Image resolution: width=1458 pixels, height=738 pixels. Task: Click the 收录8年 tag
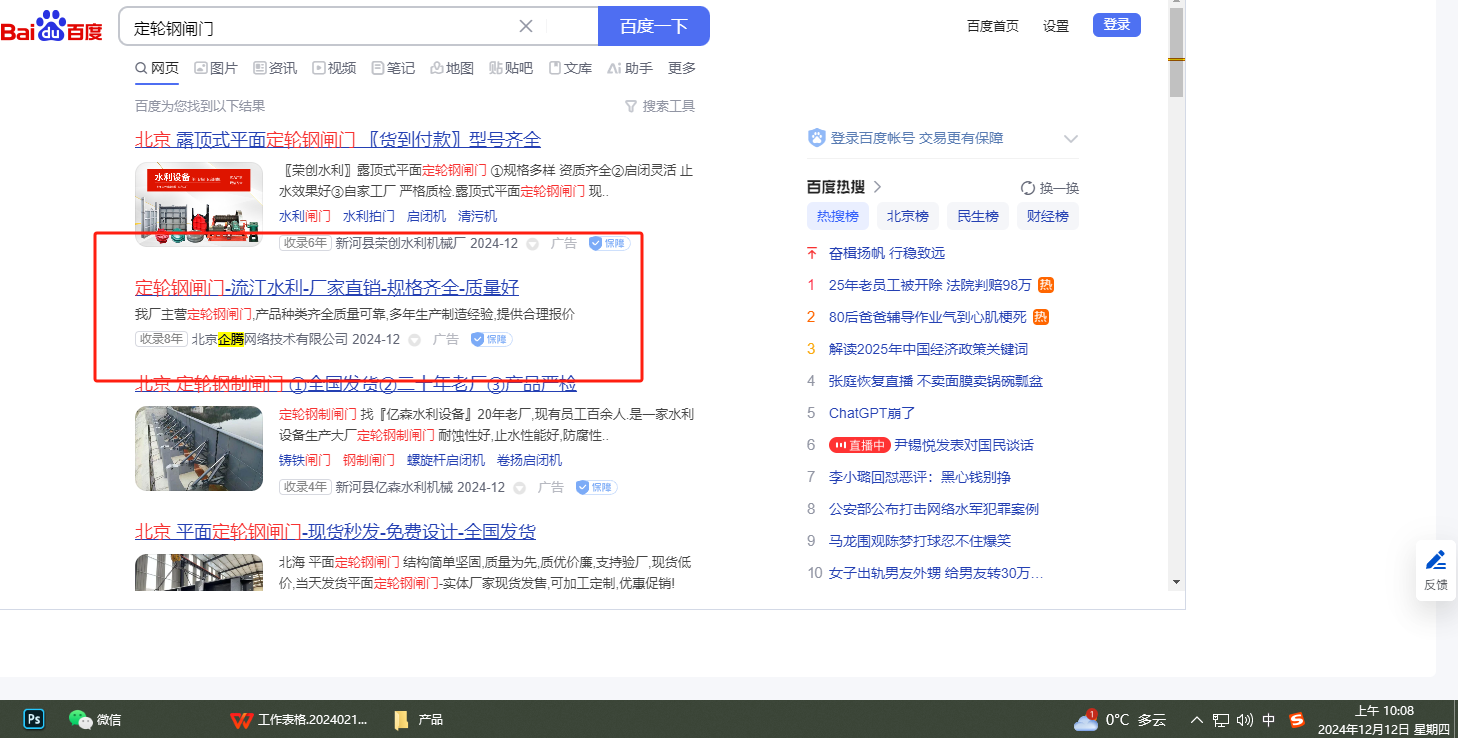(x=161, y=339)
